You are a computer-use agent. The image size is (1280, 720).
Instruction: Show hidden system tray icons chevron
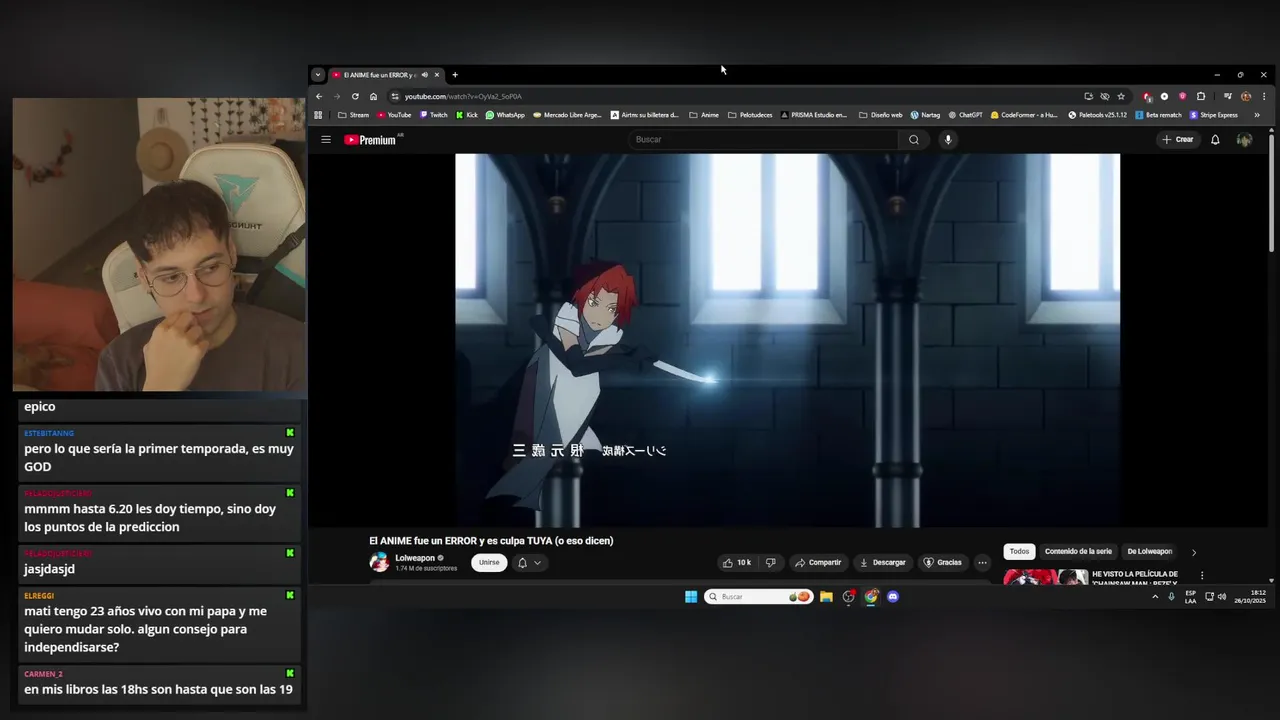(x=1155, y=597)
